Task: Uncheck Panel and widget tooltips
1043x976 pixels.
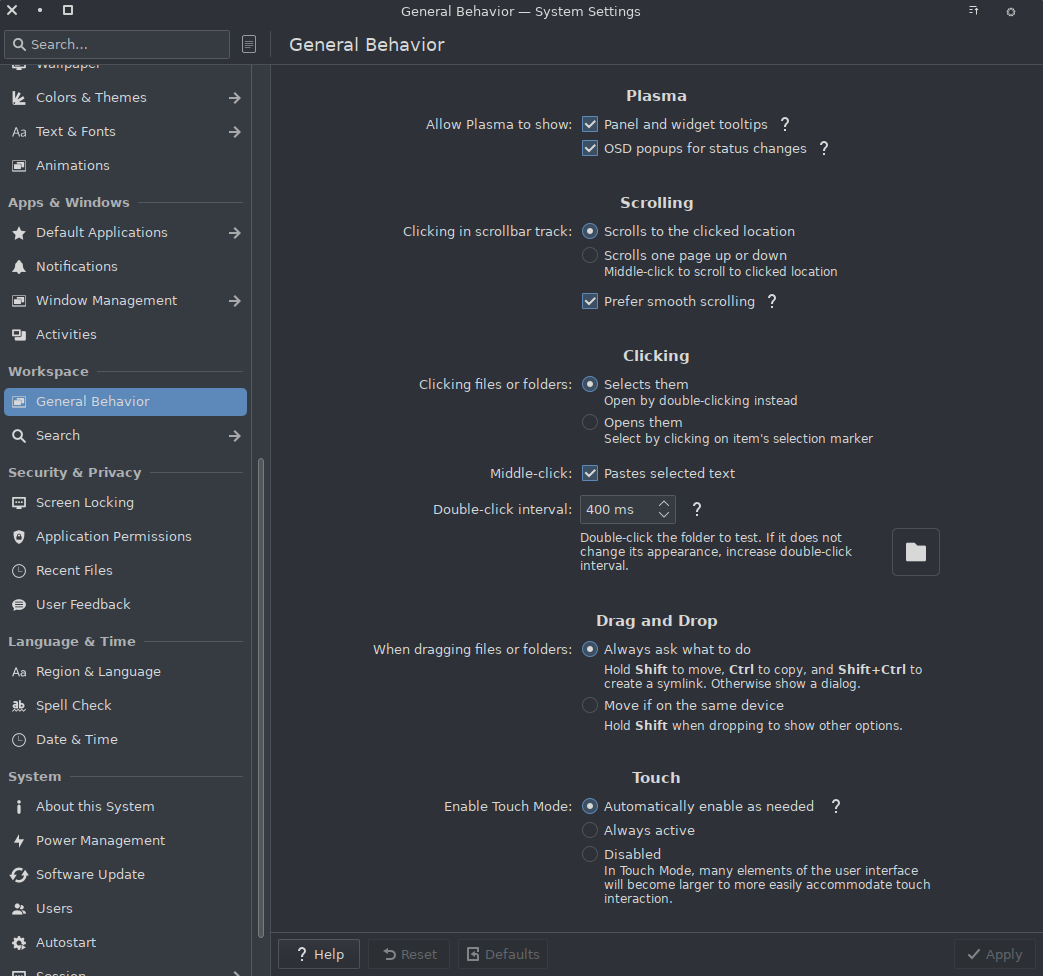Action: [x=590, y=125]
